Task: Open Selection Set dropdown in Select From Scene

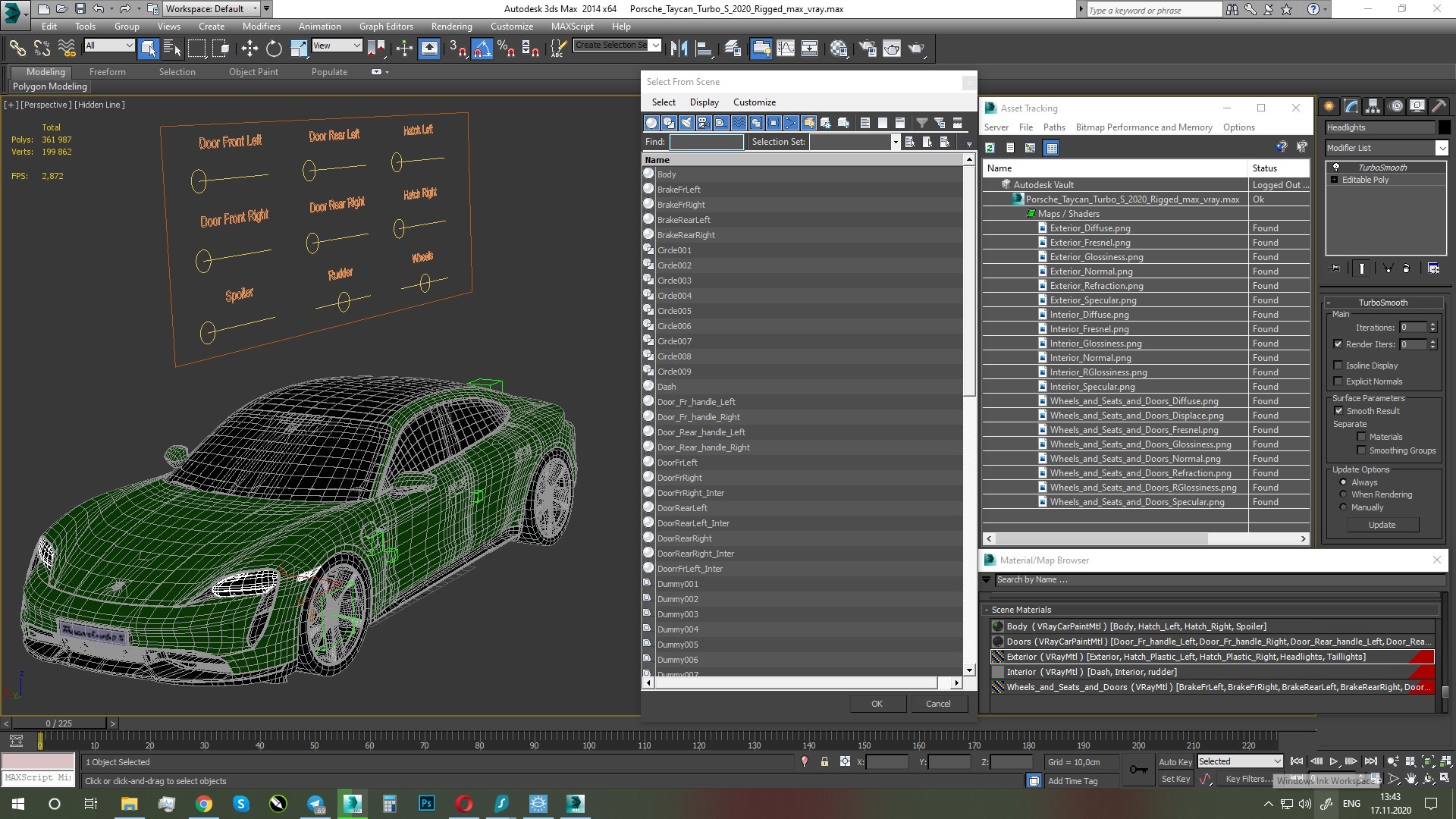Action: [895, 142]
